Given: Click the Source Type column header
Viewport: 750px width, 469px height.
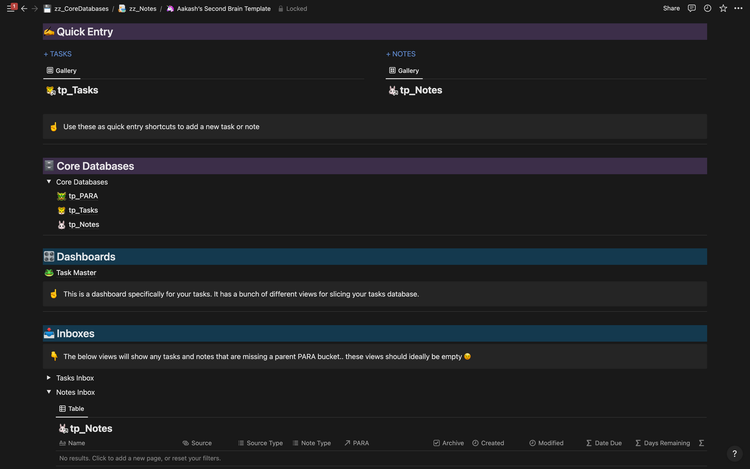Looking at the screenshot, I should pyautogui.click(x=260, y=443).
